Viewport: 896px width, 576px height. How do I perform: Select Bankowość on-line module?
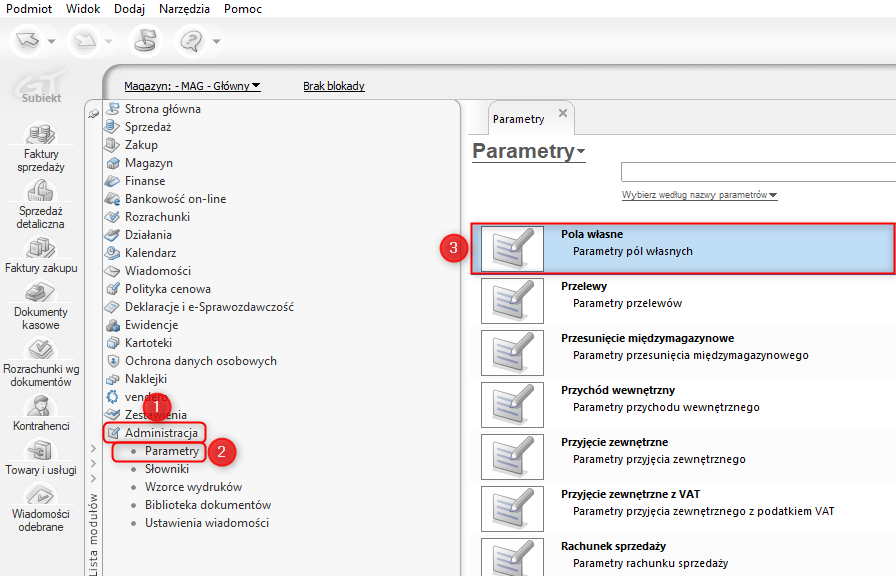click(175, 199)
